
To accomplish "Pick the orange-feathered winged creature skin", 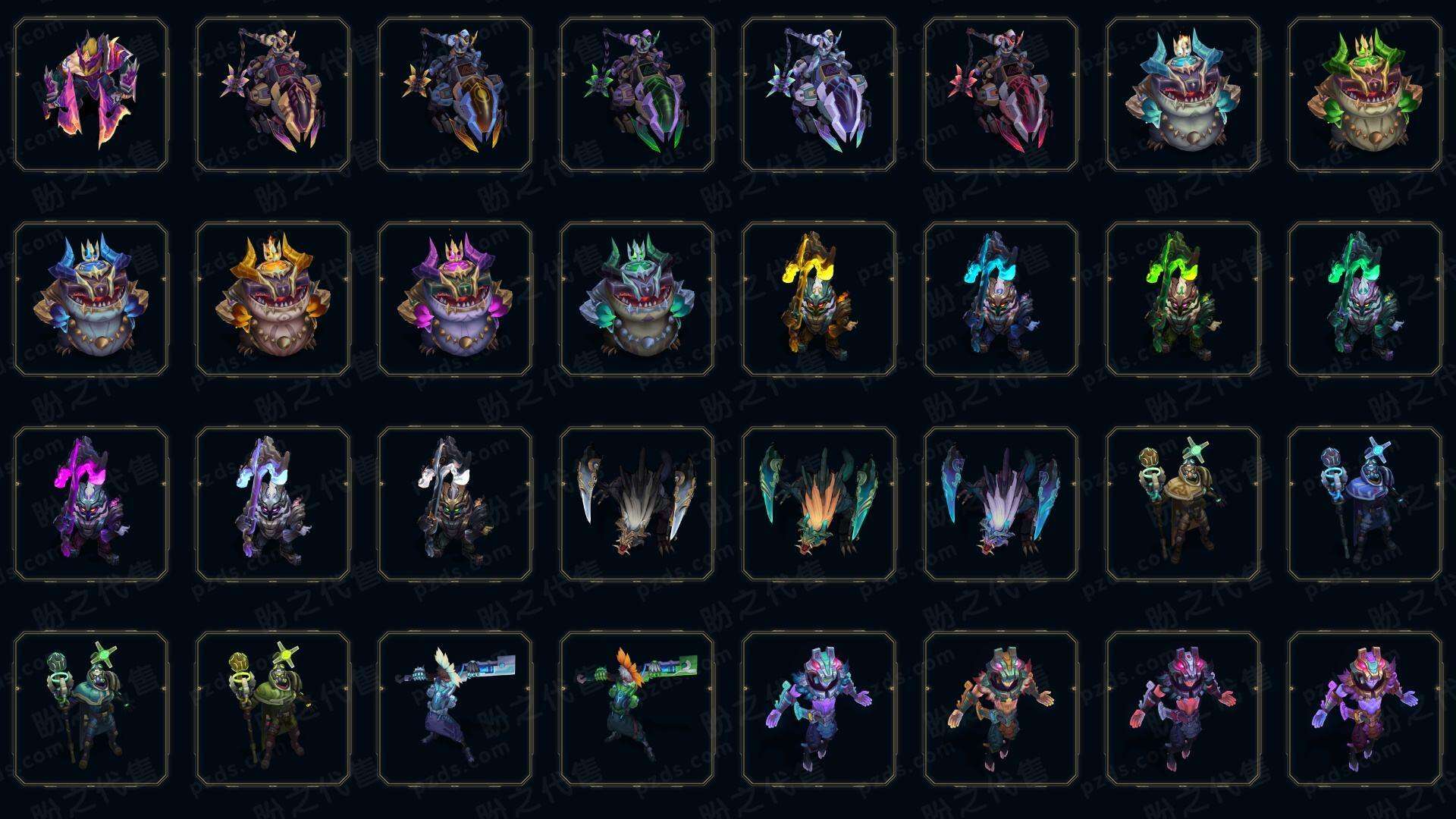I will click(x=819, y=504).
